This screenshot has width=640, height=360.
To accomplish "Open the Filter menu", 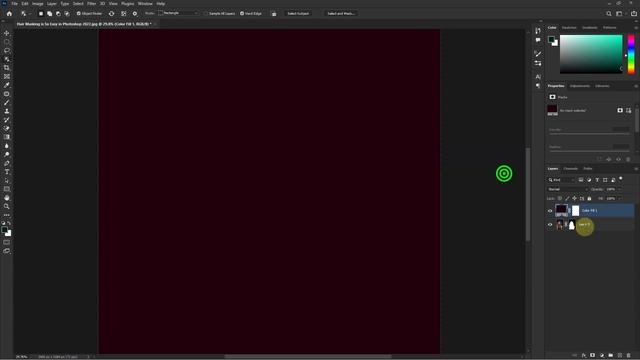I will 91,4.
